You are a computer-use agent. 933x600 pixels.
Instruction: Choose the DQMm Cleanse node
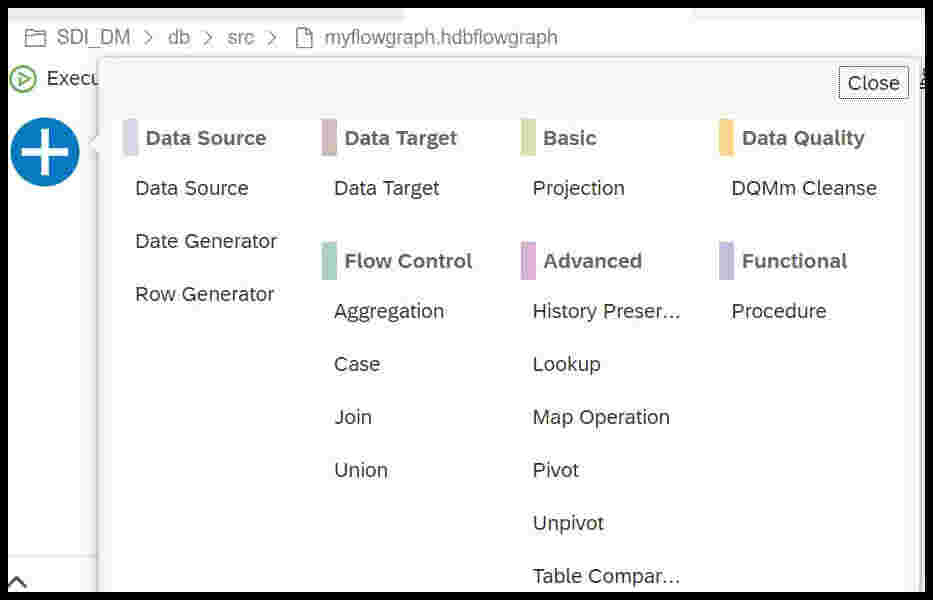coord(804,188)
